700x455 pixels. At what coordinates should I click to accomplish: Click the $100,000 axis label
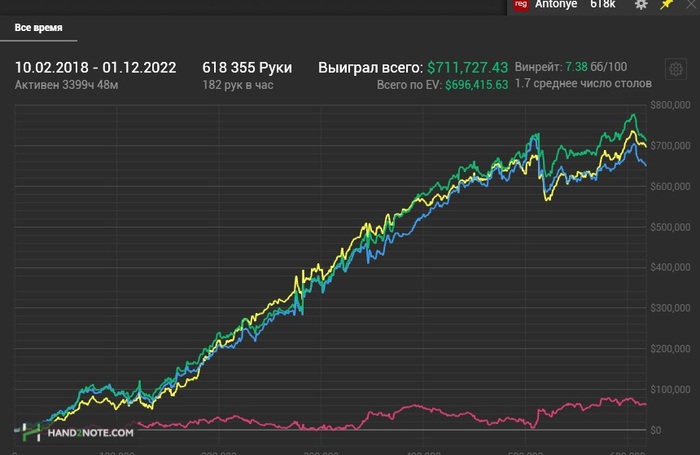(x=670, y=389)
